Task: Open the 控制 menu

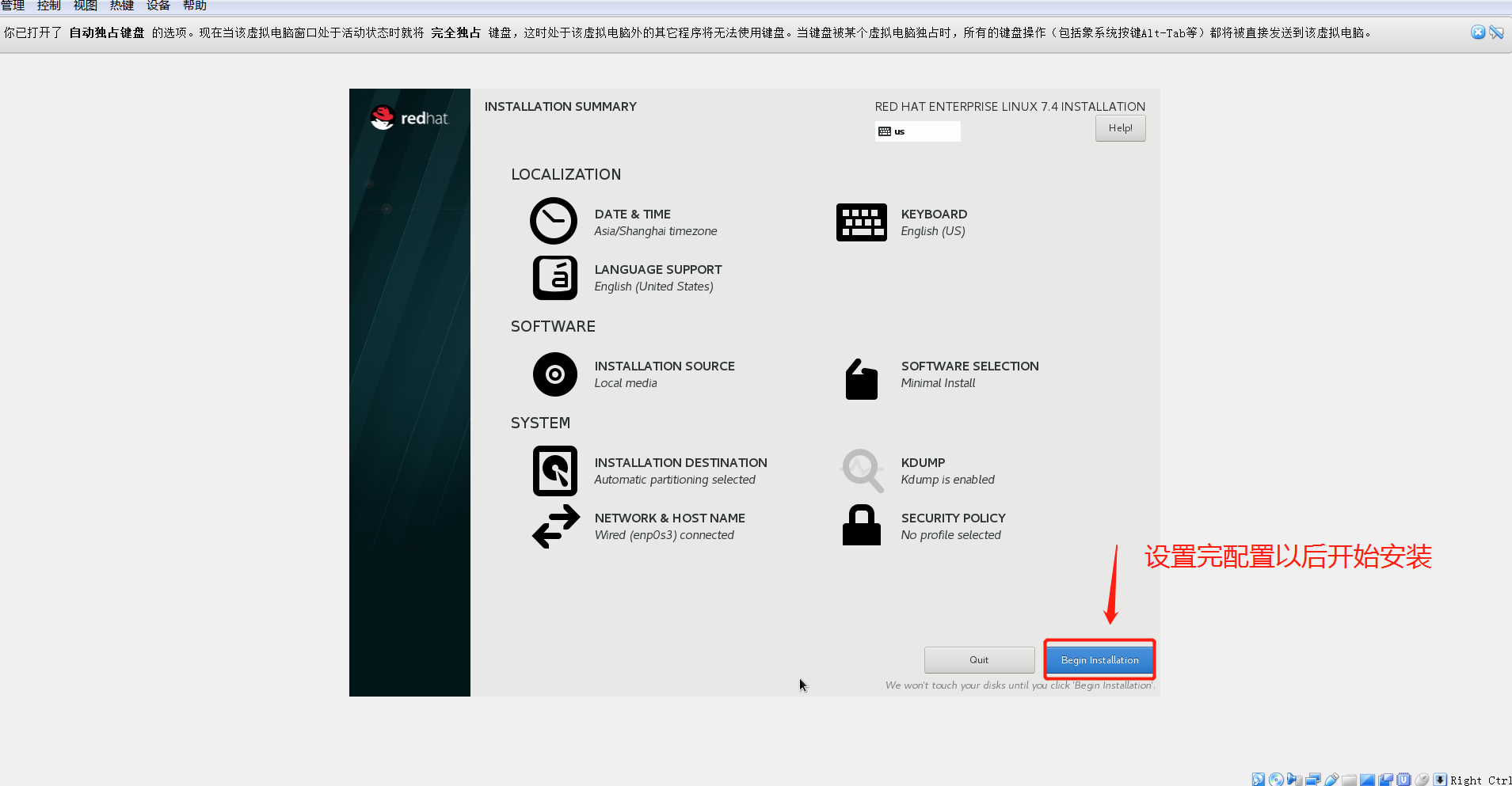Action: [x=49, y=6]
